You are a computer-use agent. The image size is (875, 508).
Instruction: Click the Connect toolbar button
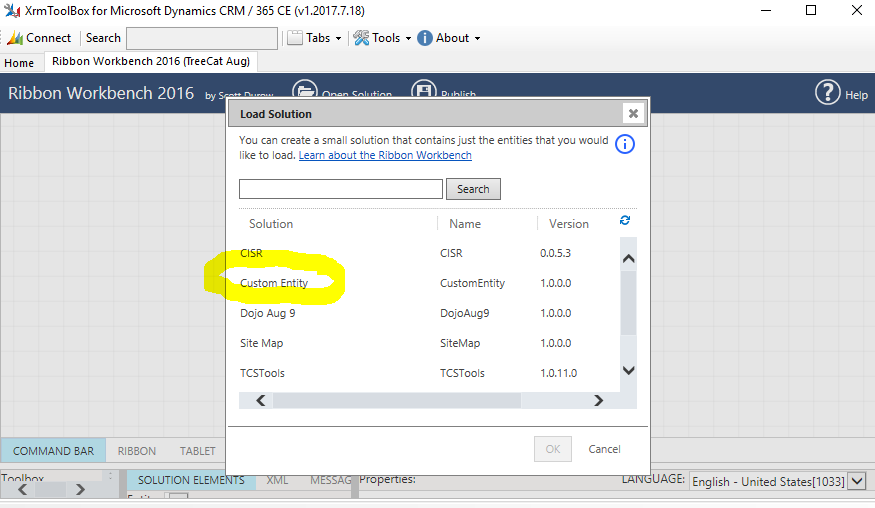[x=39, y=38]
